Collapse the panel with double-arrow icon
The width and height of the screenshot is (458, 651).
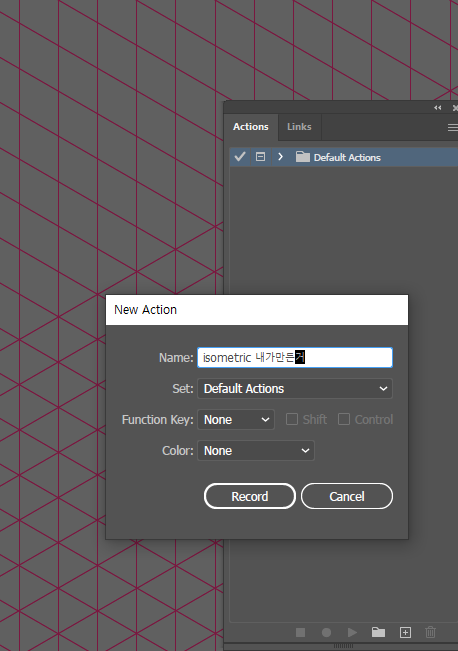click(x=438, y=108)
